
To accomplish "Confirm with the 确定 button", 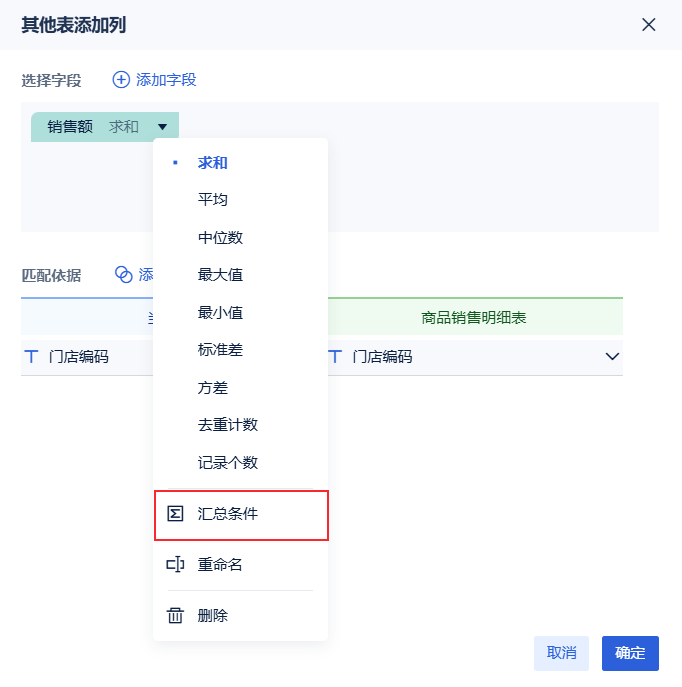I will (x=630, y=653).
